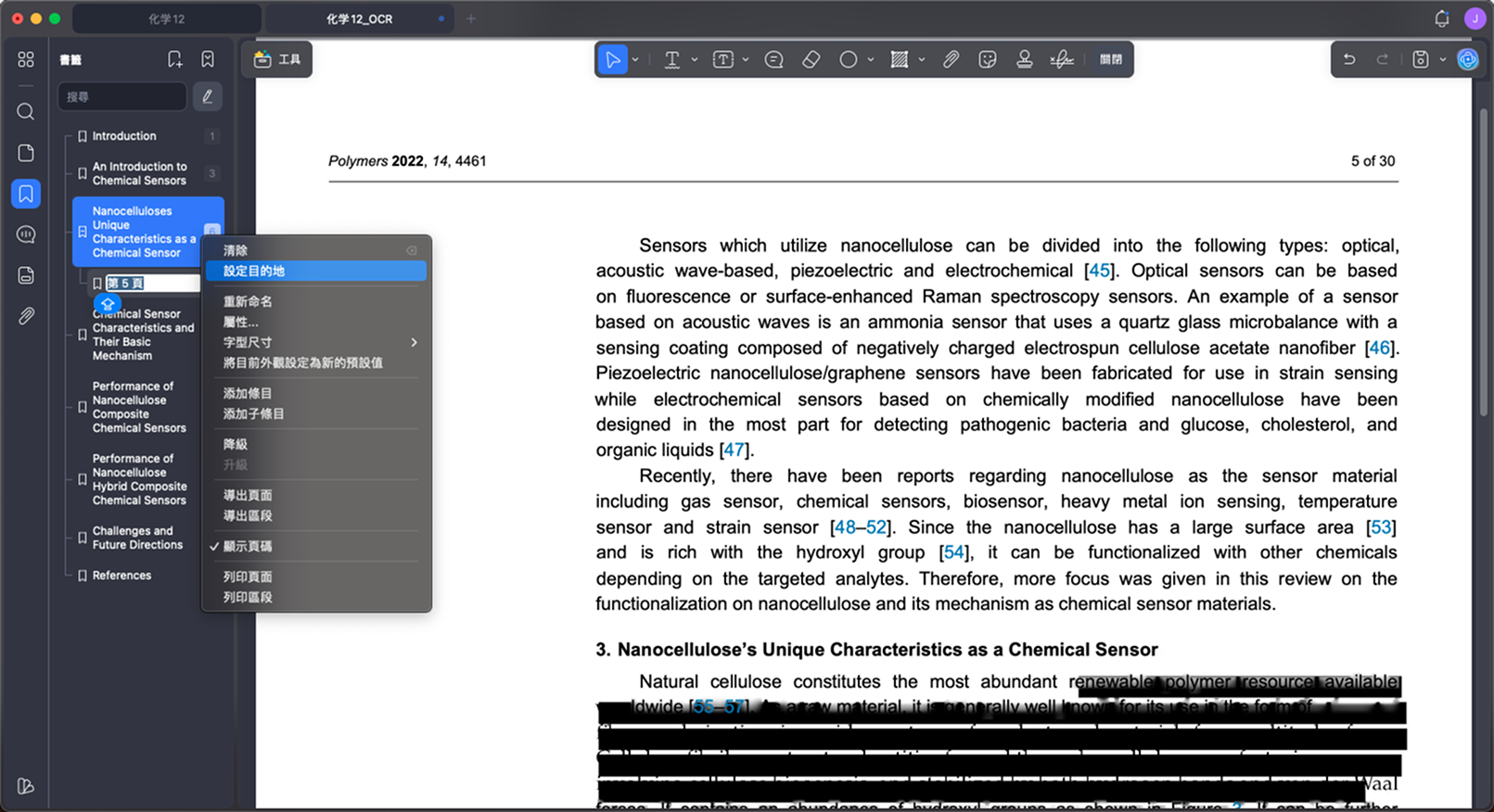Open the shape tool dropdown arrow
This screenshot has width=1494, height=812.
(871, 59)
